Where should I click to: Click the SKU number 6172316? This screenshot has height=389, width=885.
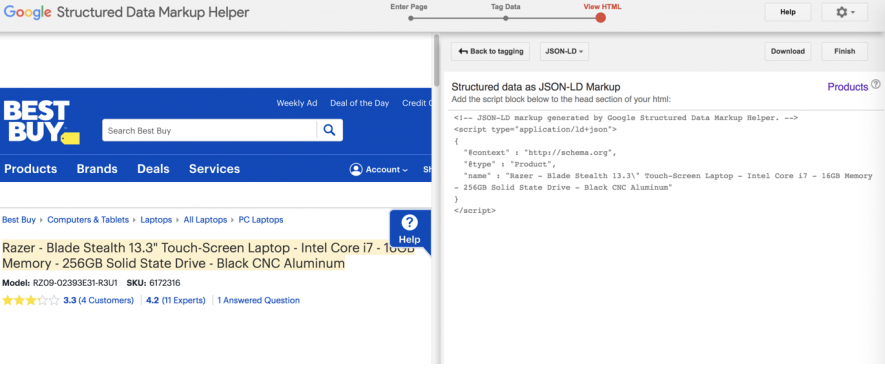point(165,283)
